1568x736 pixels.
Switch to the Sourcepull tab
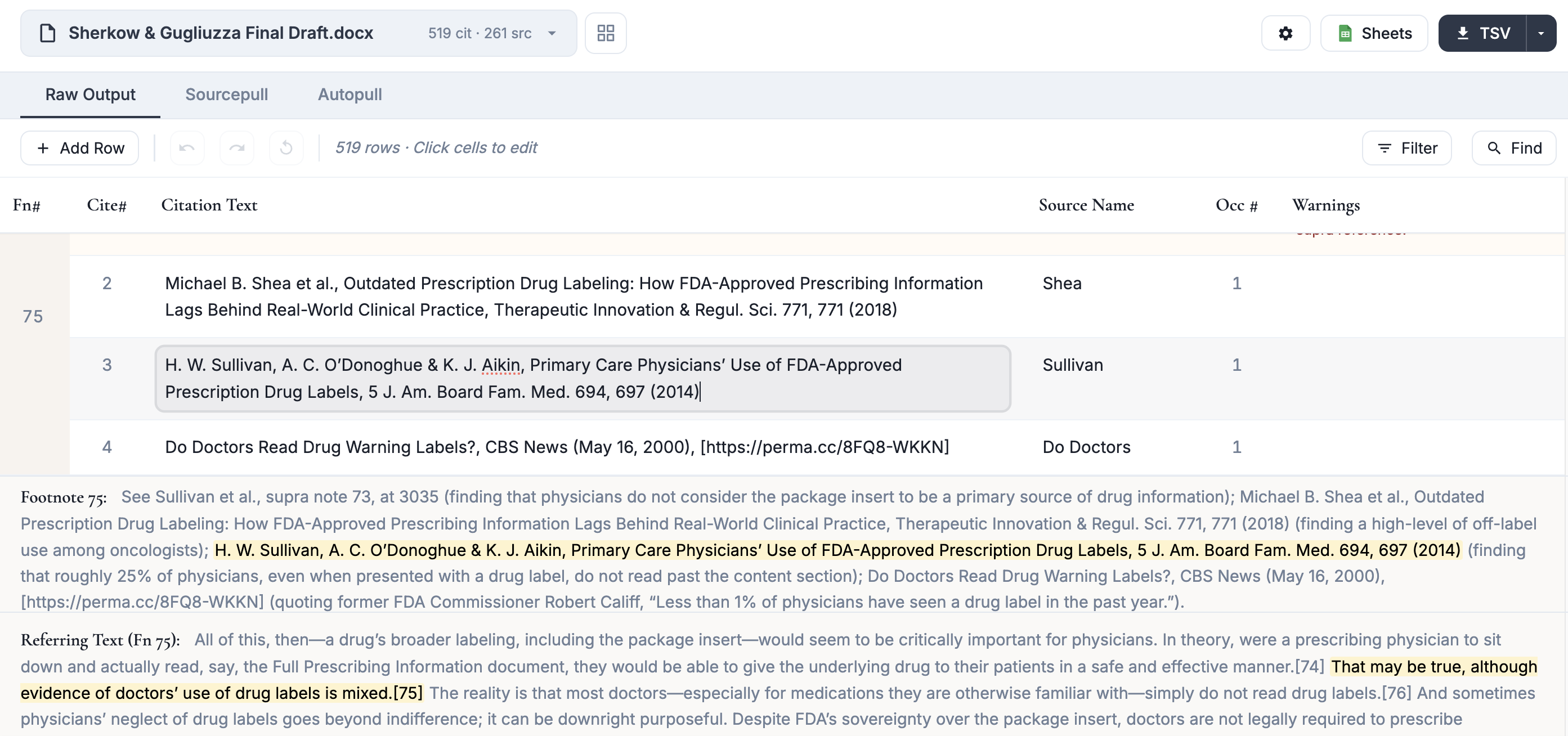226,95
